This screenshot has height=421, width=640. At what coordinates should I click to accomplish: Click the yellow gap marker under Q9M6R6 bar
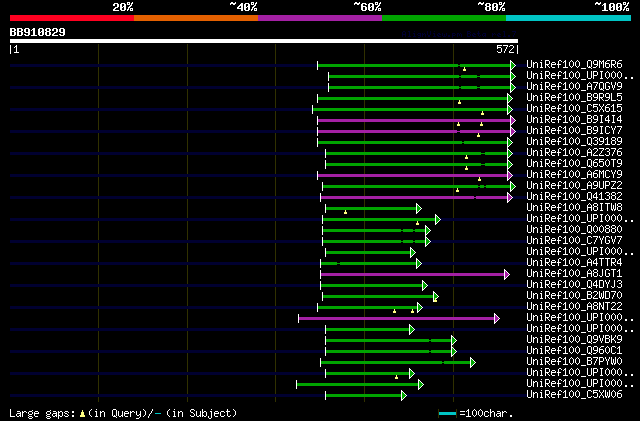tap(464, 69)
